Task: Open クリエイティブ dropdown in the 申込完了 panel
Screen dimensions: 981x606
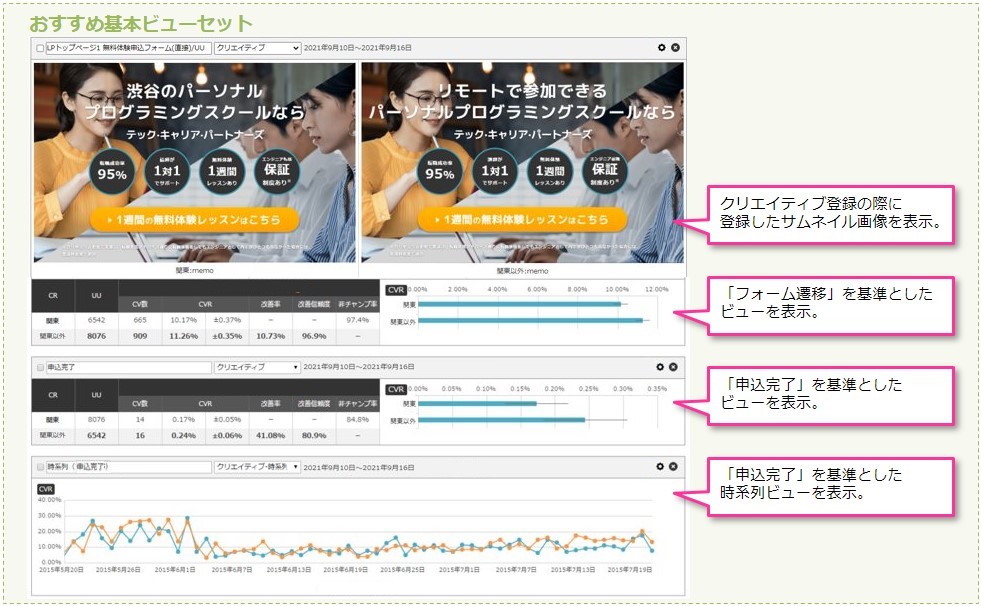Action: [x=257, y=367]
